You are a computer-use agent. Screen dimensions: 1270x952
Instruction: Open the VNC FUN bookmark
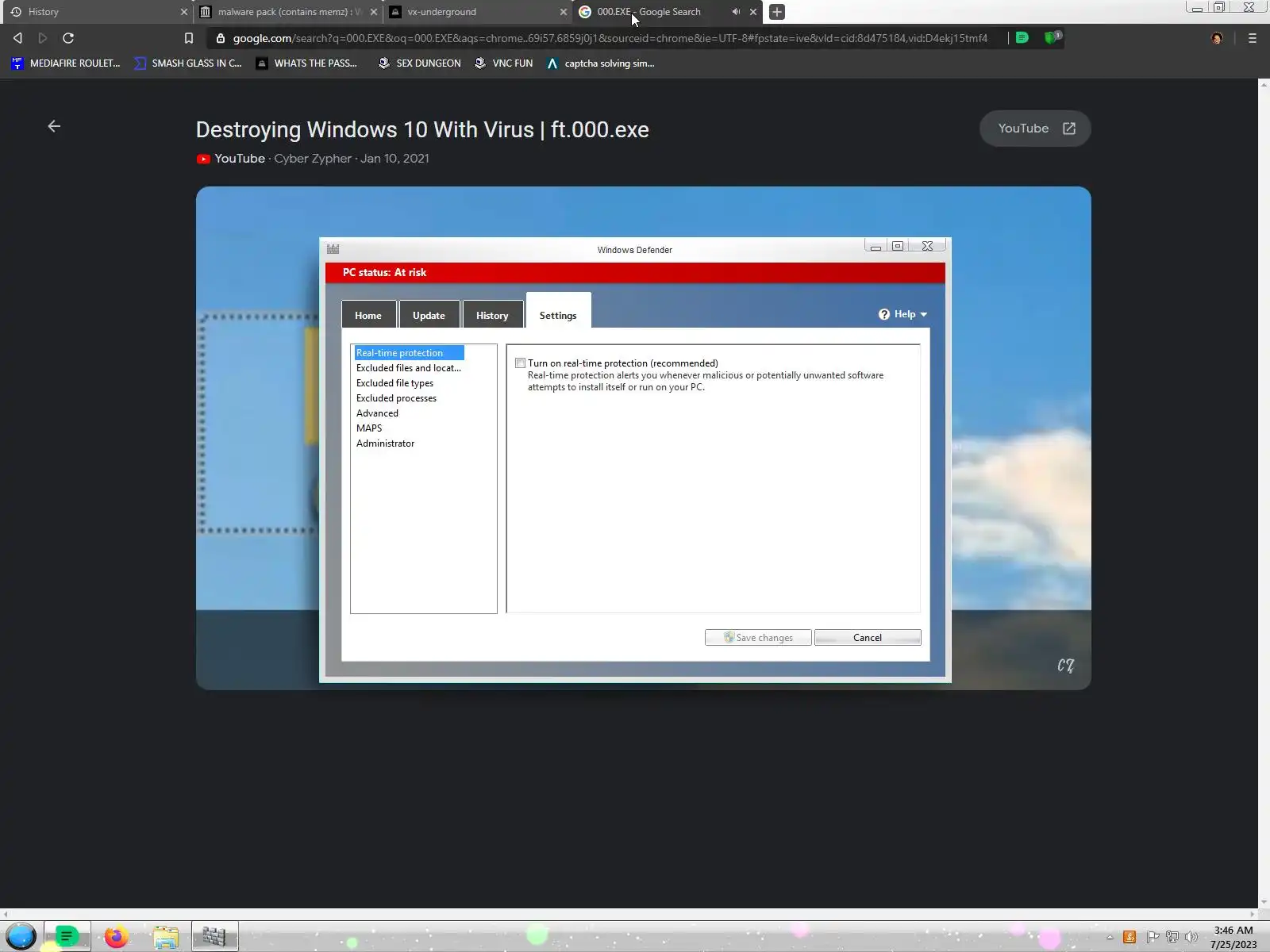pos(504,63)
